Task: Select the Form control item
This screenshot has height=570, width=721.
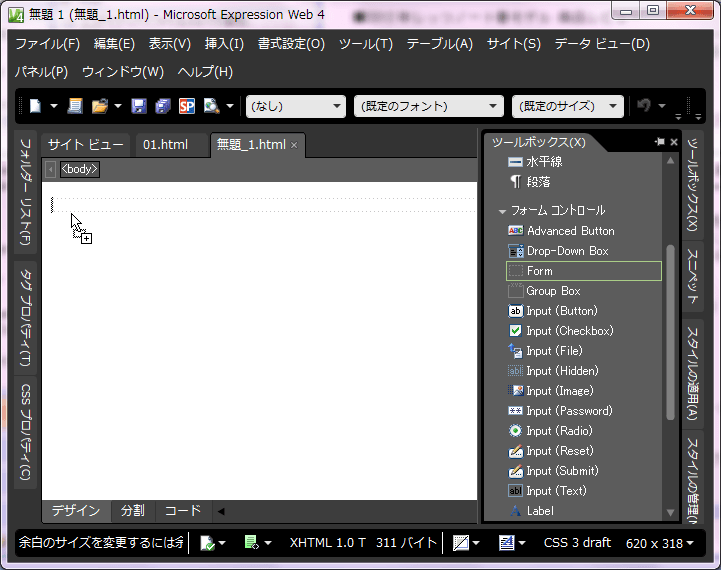Action: pyautogui.click(x=584, y=271)
